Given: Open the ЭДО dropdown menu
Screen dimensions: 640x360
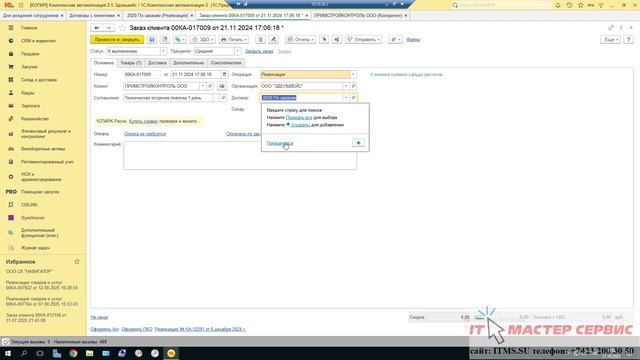Looking at the screenshot, I should point(203,40).
